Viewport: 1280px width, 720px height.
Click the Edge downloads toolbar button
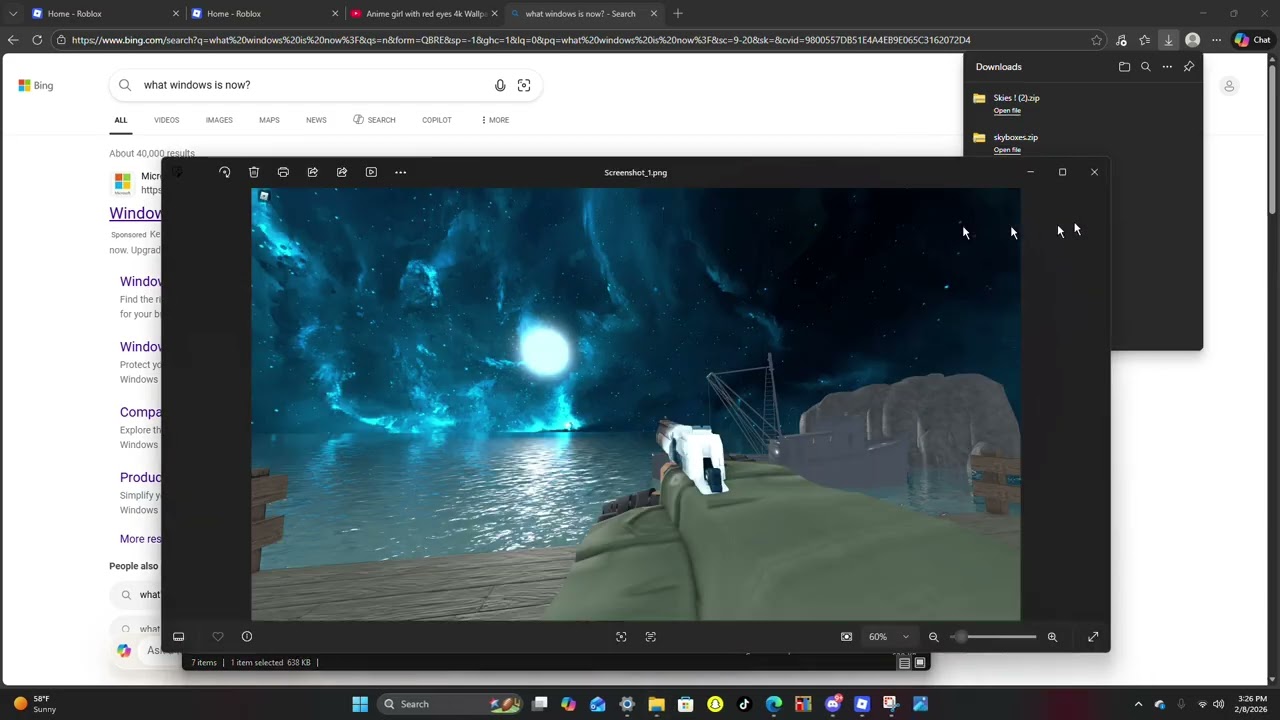(1168, 40)
